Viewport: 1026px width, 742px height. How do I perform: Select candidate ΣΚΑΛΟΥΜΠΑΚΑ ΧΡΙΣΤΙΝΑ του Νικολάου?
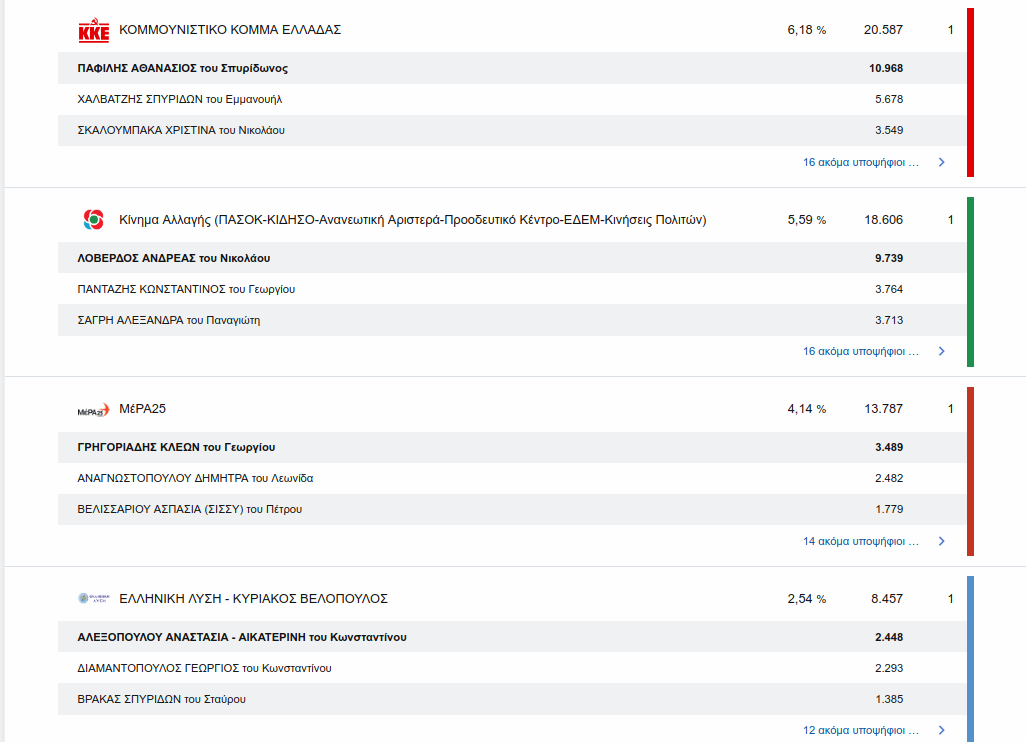pyautogui.click(x=181, y=130)
